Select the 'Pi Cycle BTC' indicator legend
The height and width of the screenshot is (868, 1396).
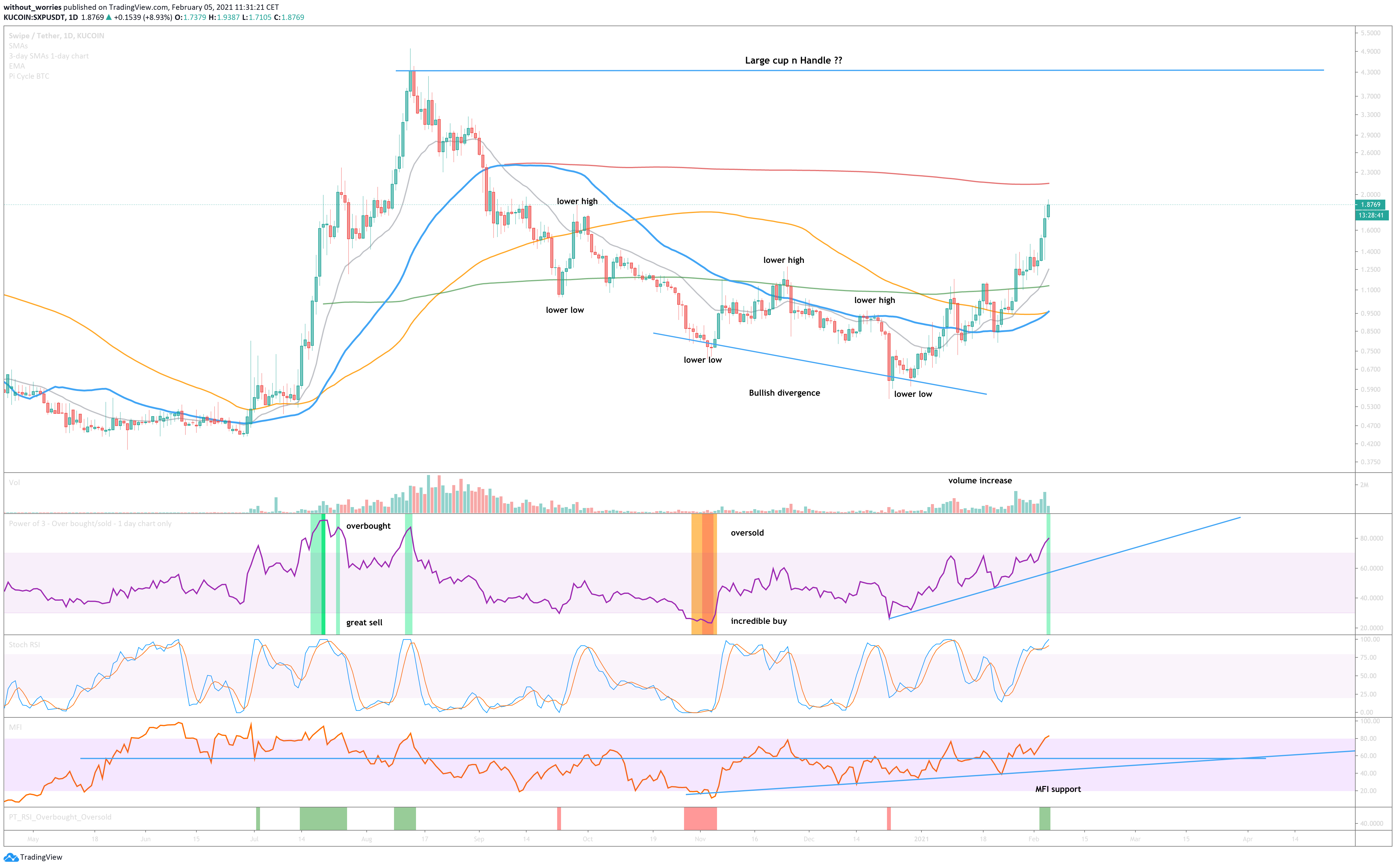(x=29, y=76)
